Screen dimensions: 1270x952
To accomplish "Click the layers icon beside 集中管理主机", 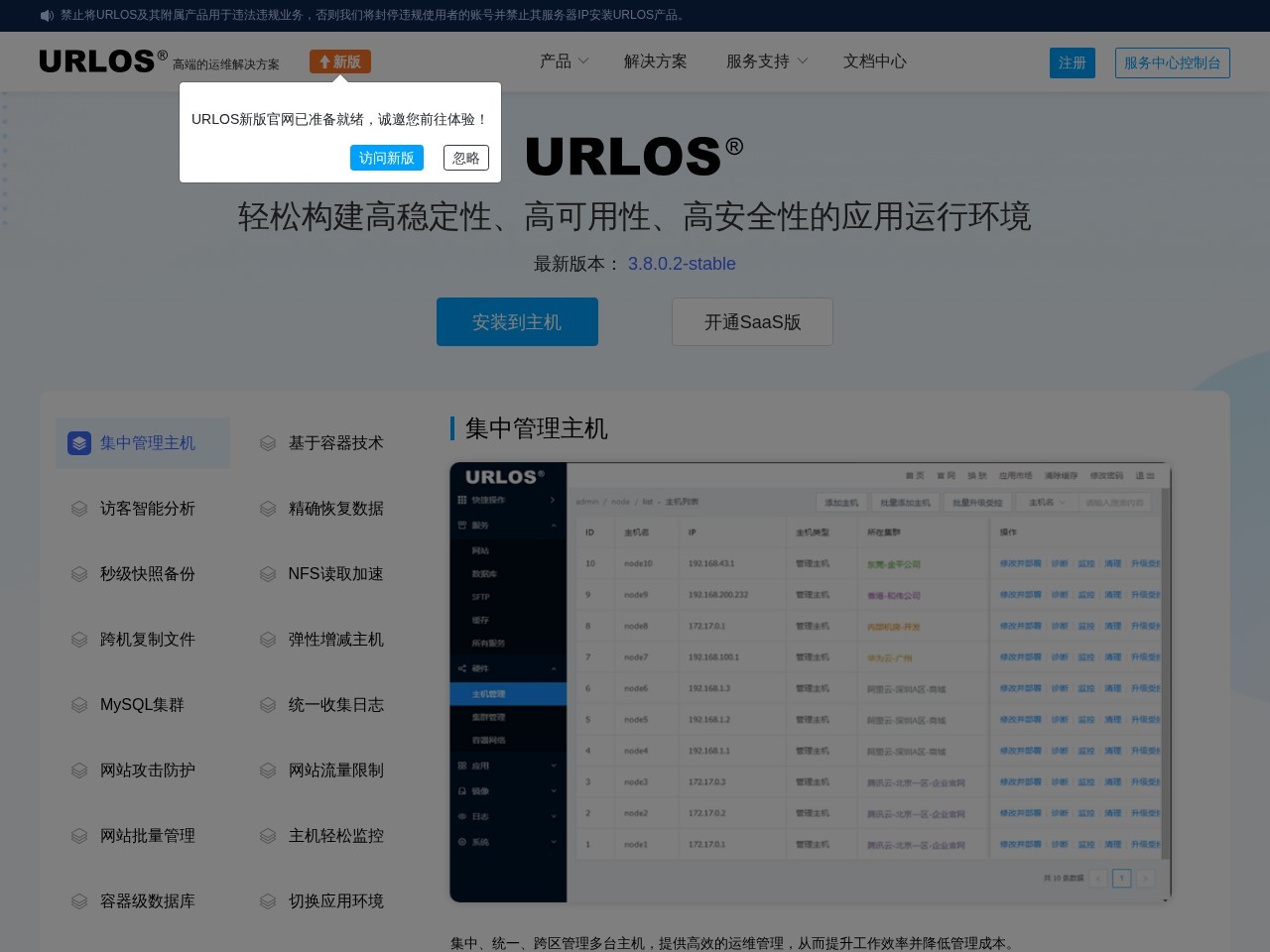I will (79, 443).
